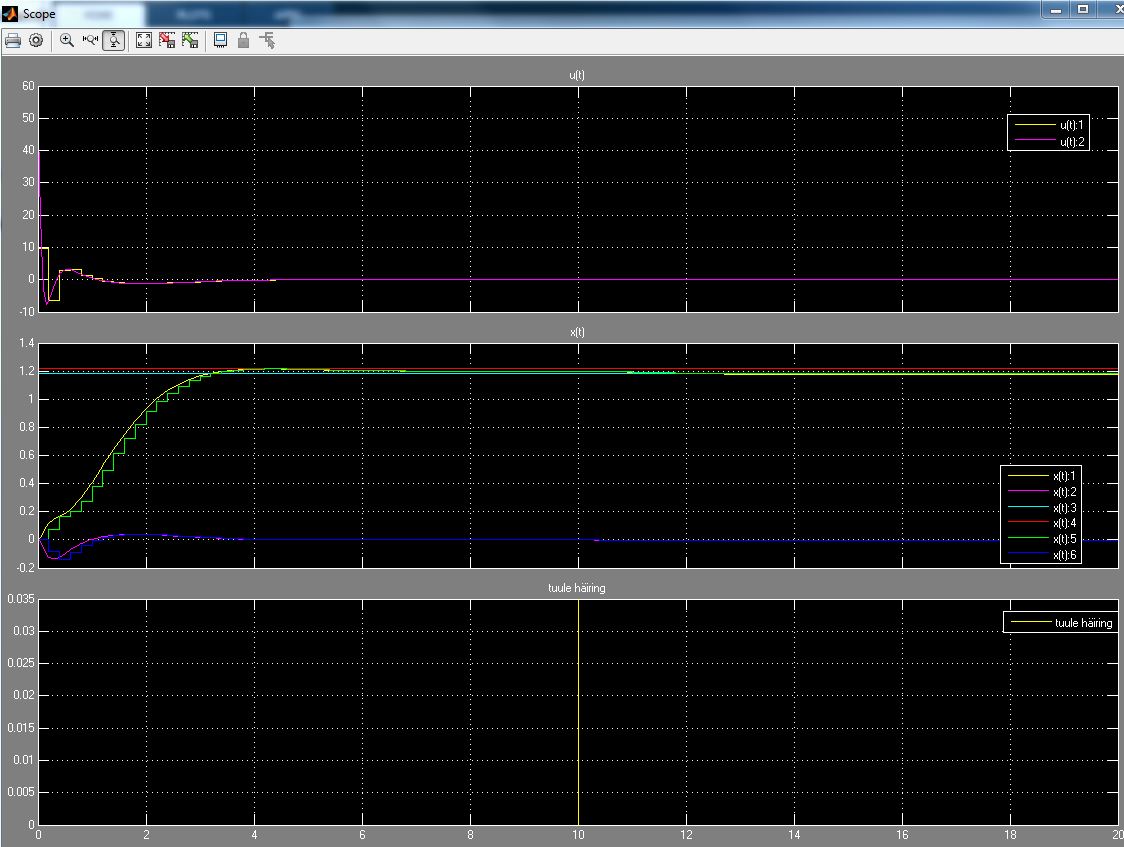1124x847 pixels.
Task: Save current axes settings
Action: coord(167,41)
